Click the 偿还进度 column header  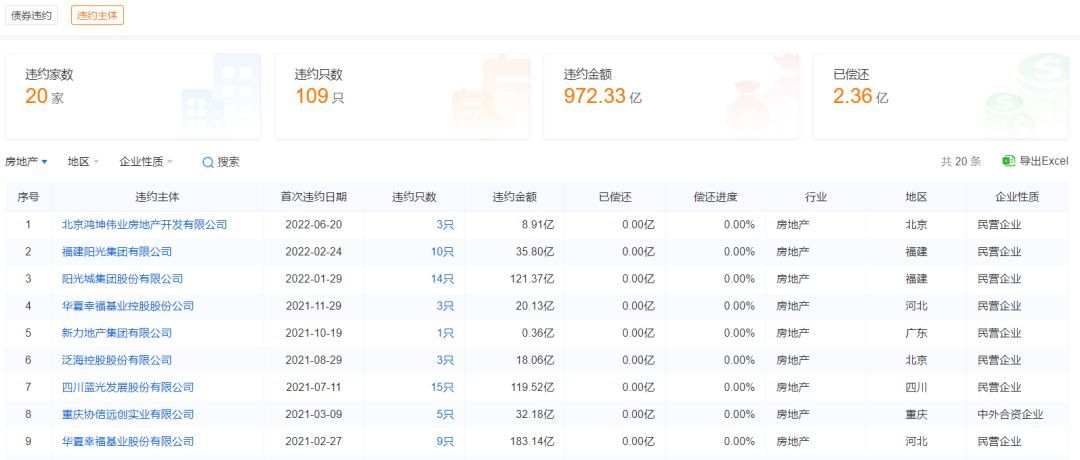click(x=716, y=197)
